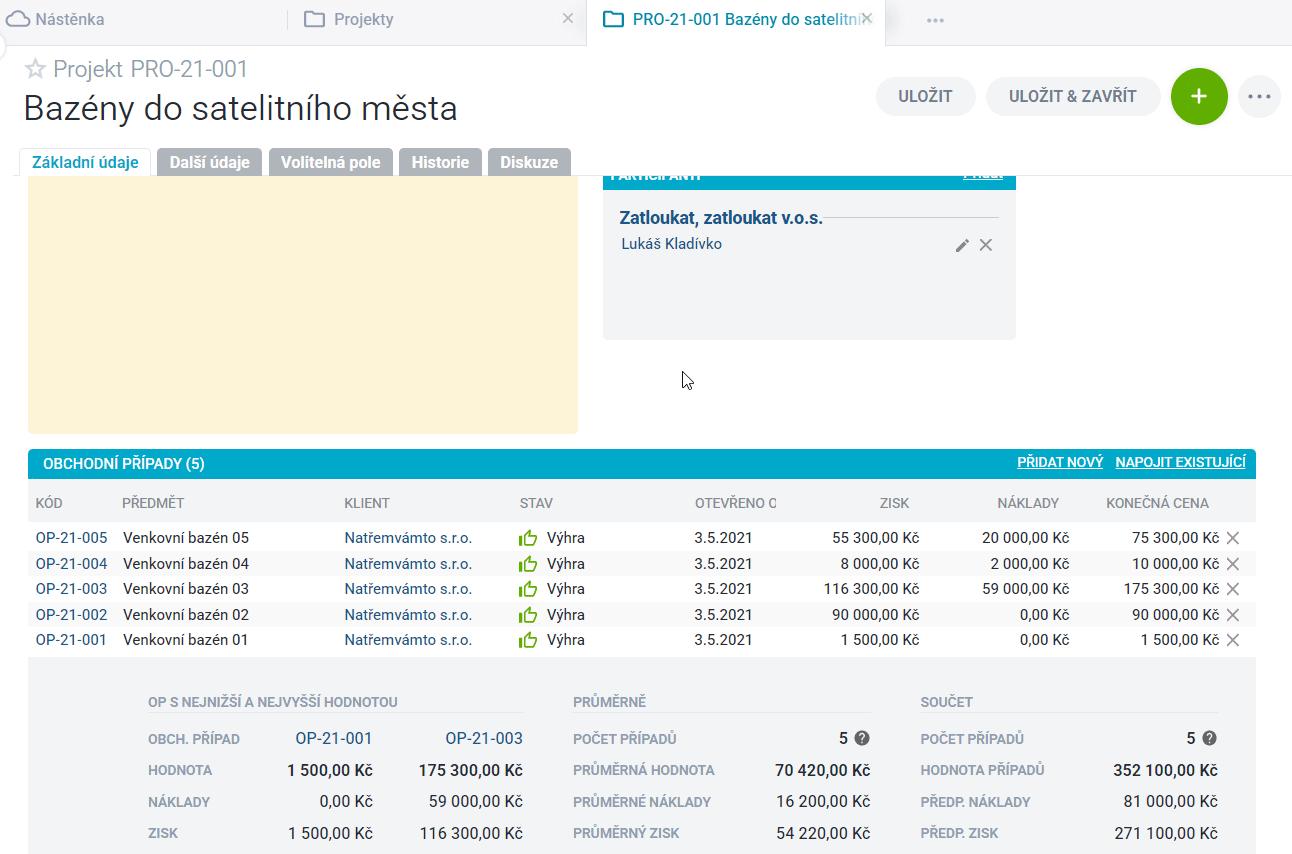Click thumbs-up status icon for Venkovní bazén 04
1292x854 pixels.
pyautogui.click(x=528, y=564)
